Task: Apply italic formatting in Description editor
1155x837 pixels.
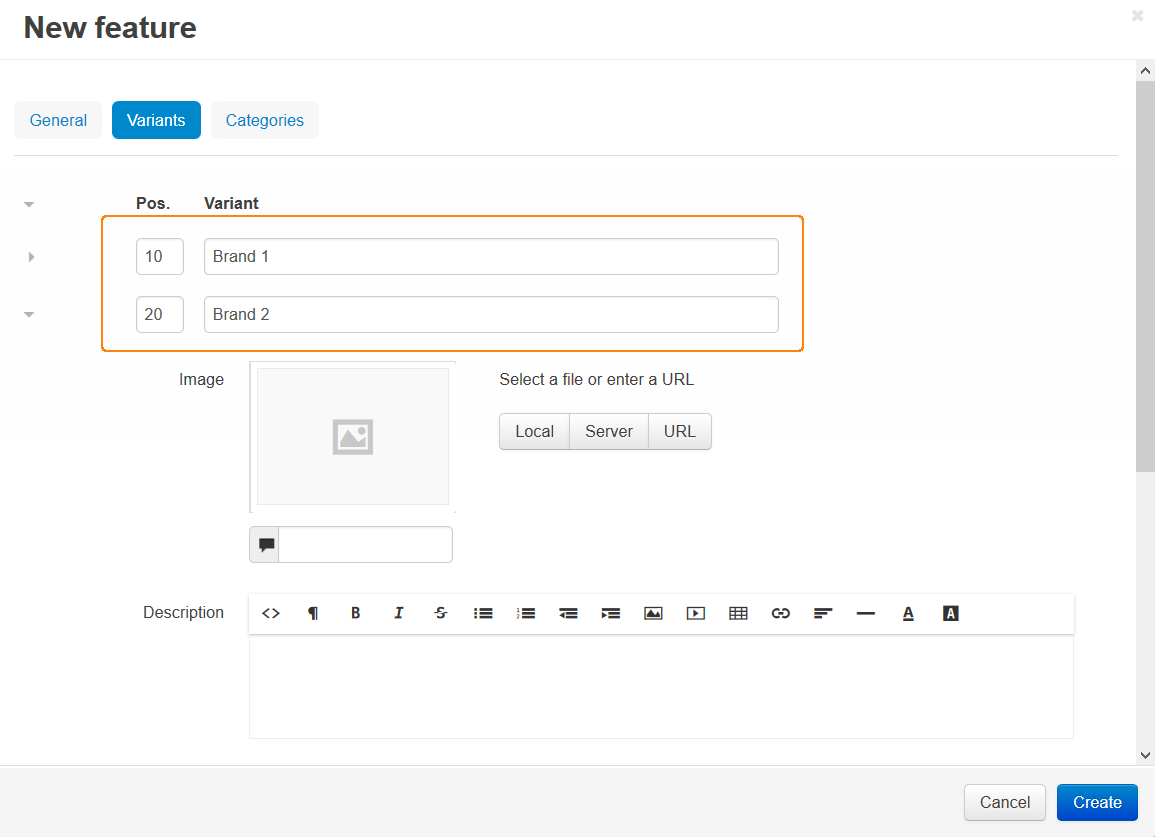Action: pos(399,613)
